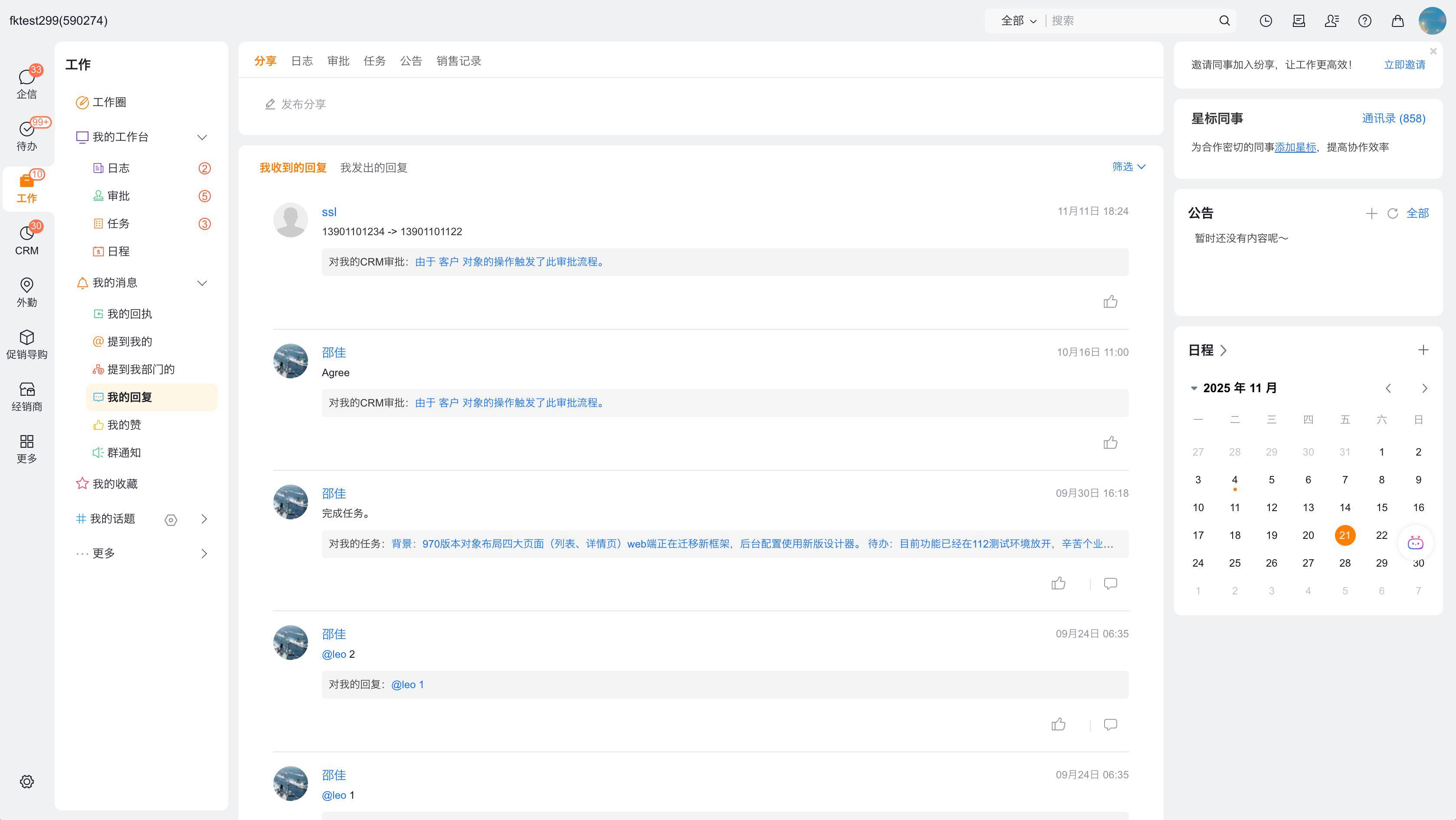This screenshot has width=1456, height=820.
Task: Click the settings gear at bottom left
Action: [26, 781]
